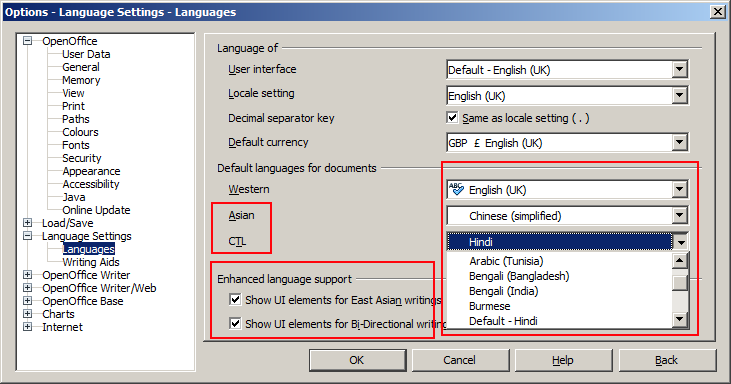The width and height of the screenshot is (731, 384).
Task: Click the Back button
Action: [x=667, y=360]
